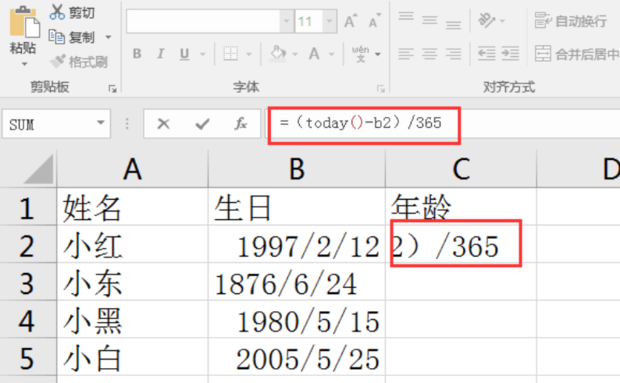
Task: Toggle wrap text (自动换行)
Action: click(x=571, y=21)
